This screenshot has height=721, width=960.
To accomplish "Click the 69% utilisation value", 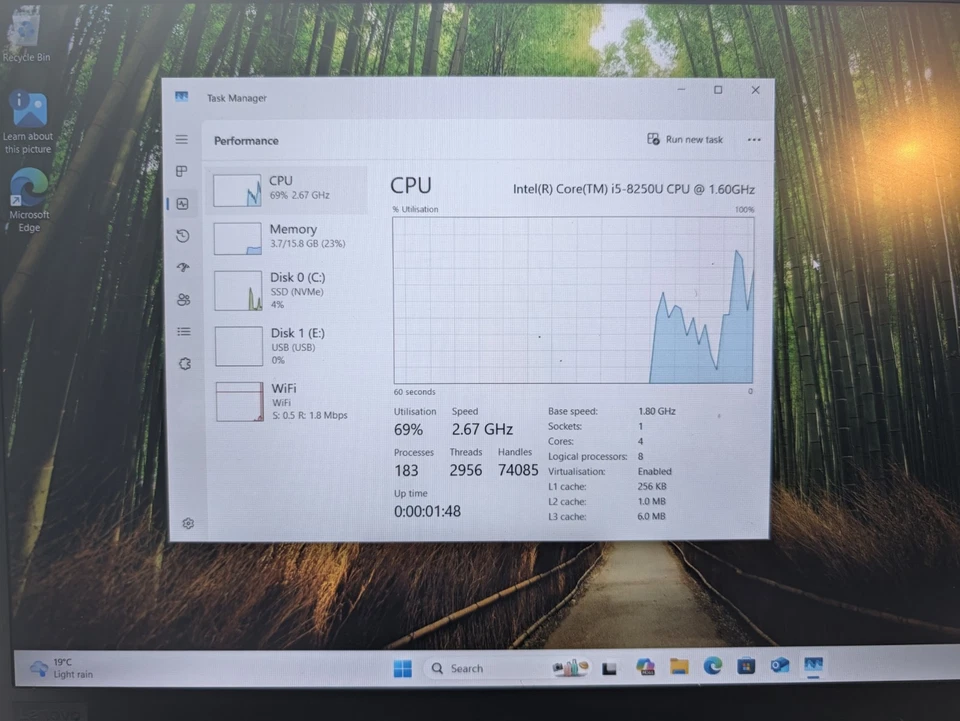I will [x=408, y=430].
